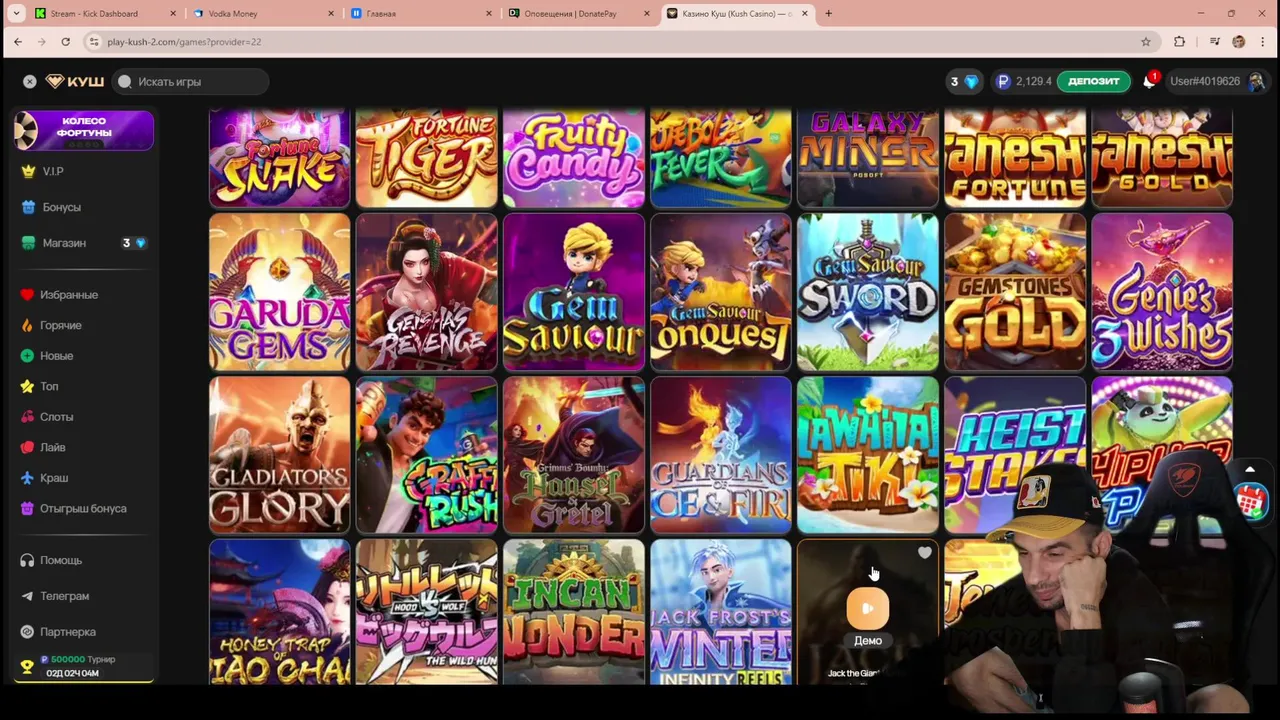Viewport: 1280px width, 720px height.
Task: Open Jack Frost's Winter thumbnail
Action: pyautogui.click(x=721, y=612)
